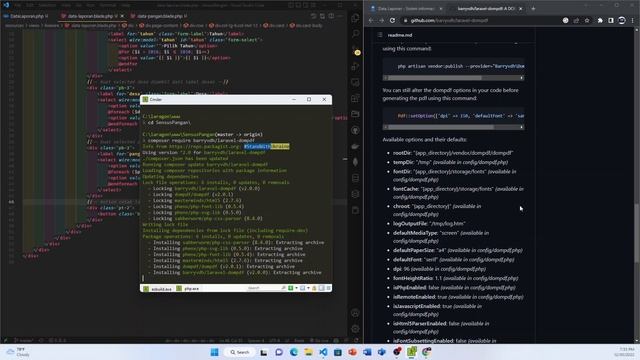
Task: Close data-laporan.blade.php tab
Action: [x=122, y=16]
